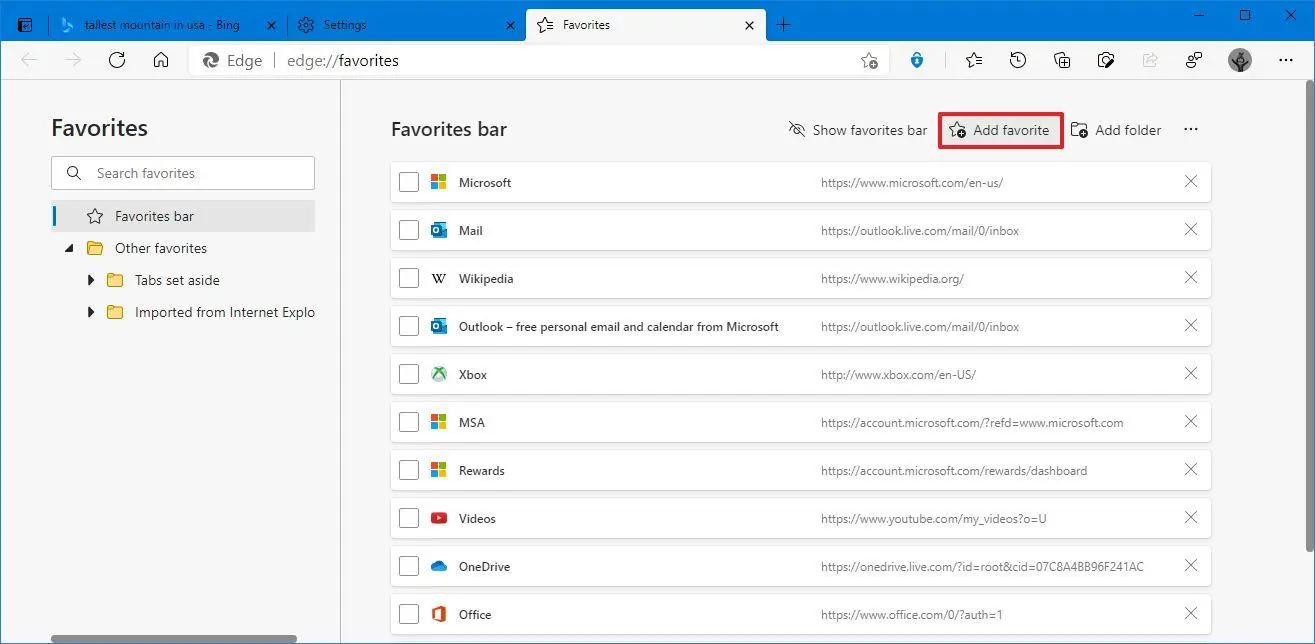Viewport: 1315px width, 644px height.
Task: Open the profile avatar icon
Action: pyautogui.click(x=1240, y=60)
